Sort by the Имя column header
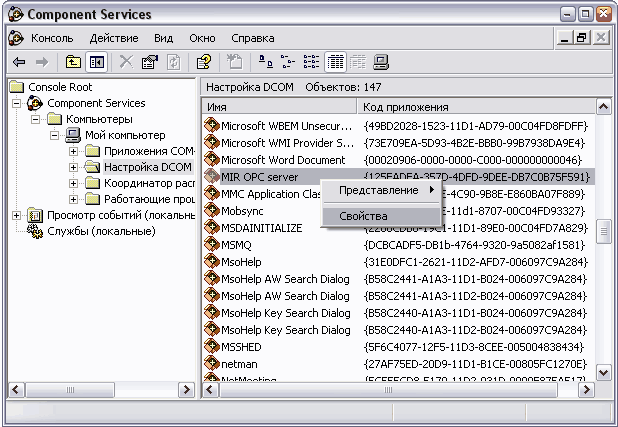Screen dimensions: 618x427 coord(279,107)
